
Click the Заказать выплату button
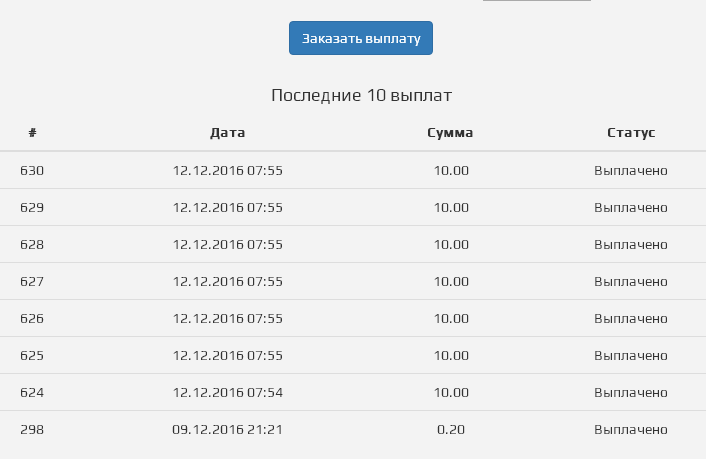click(x=361, y=38)
